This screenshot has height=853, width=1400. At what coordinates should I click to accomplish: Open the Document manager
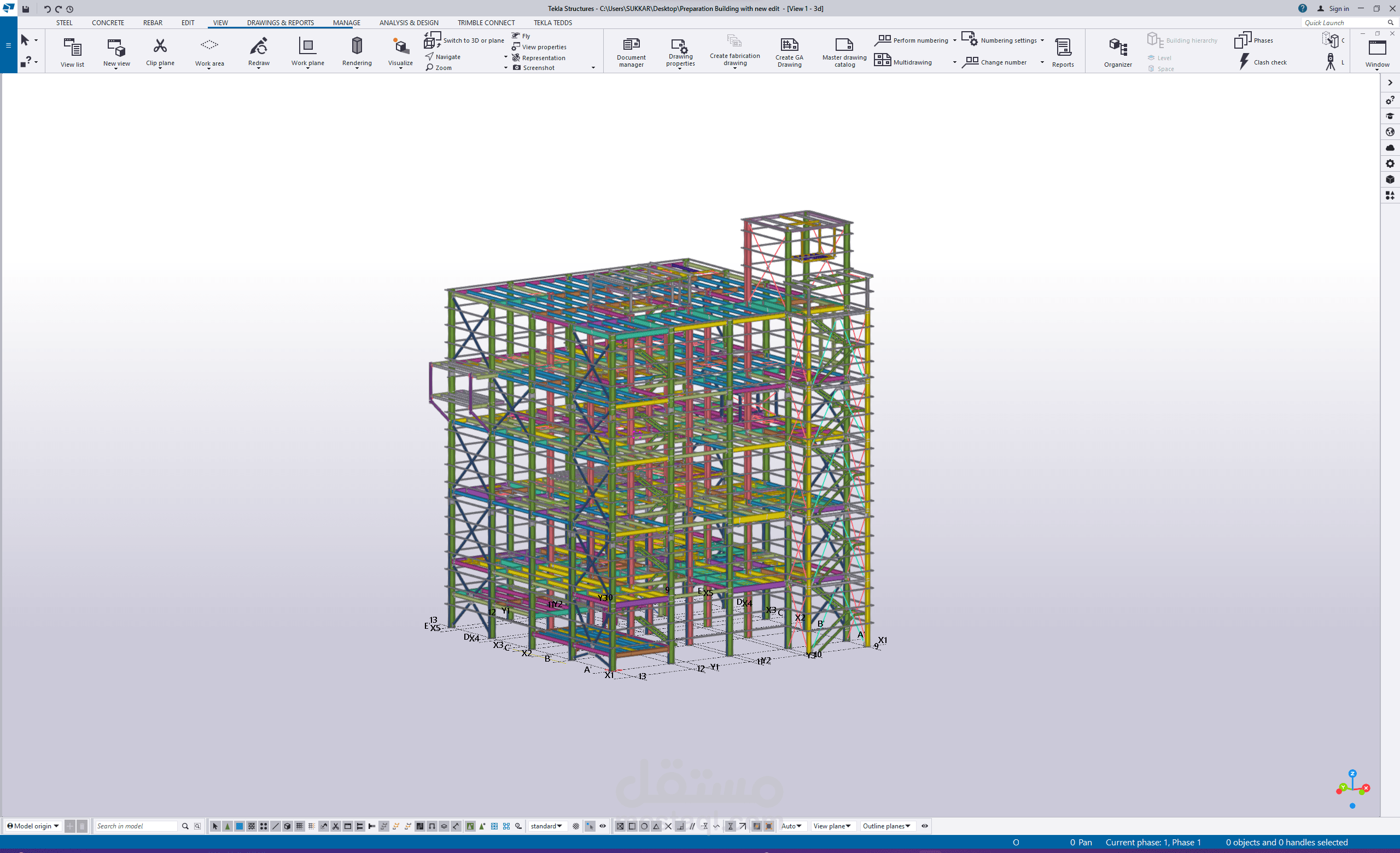tap(631, 45)
